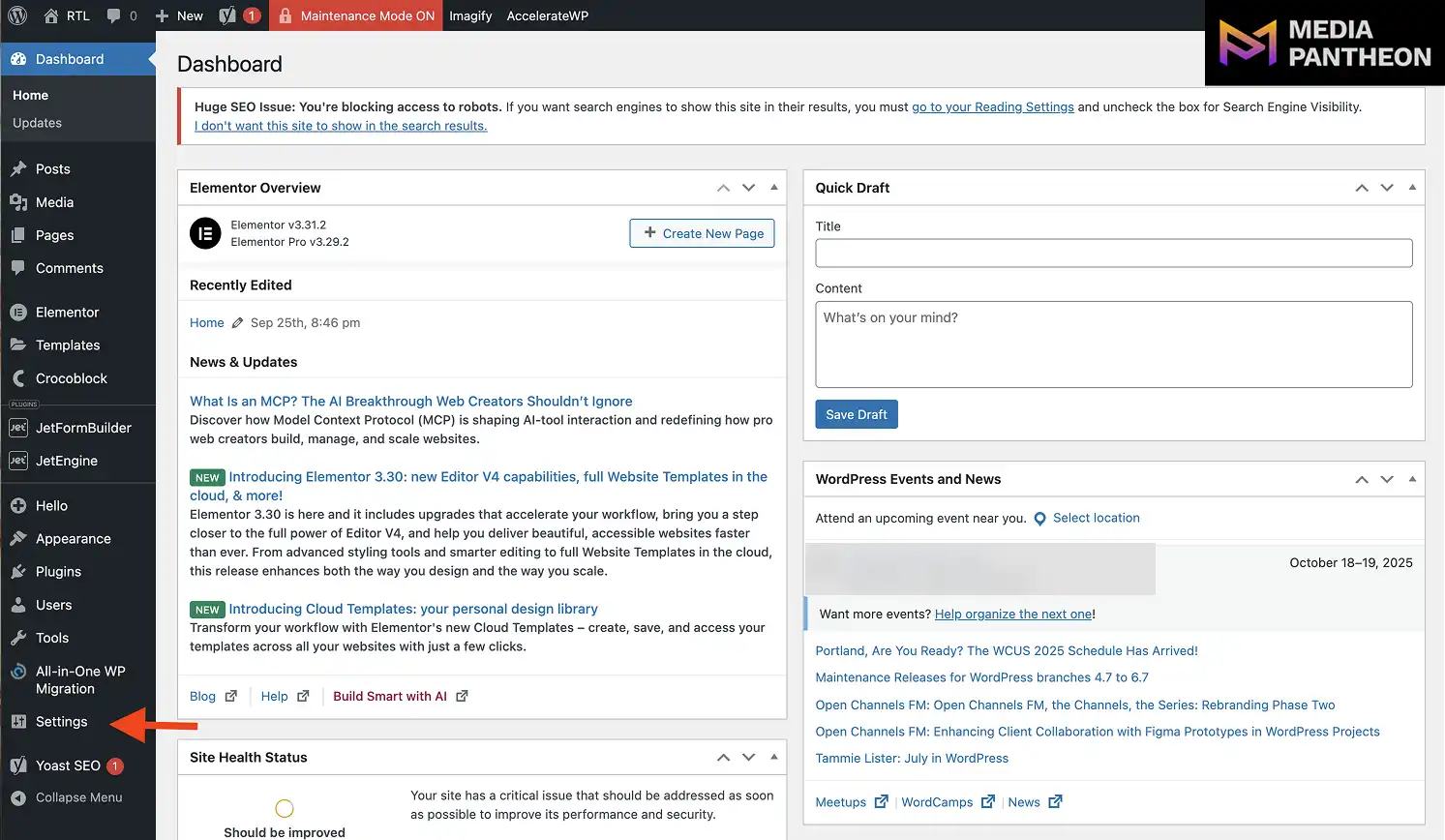
Task: Open the New content menu
Action: coord(179,15)
